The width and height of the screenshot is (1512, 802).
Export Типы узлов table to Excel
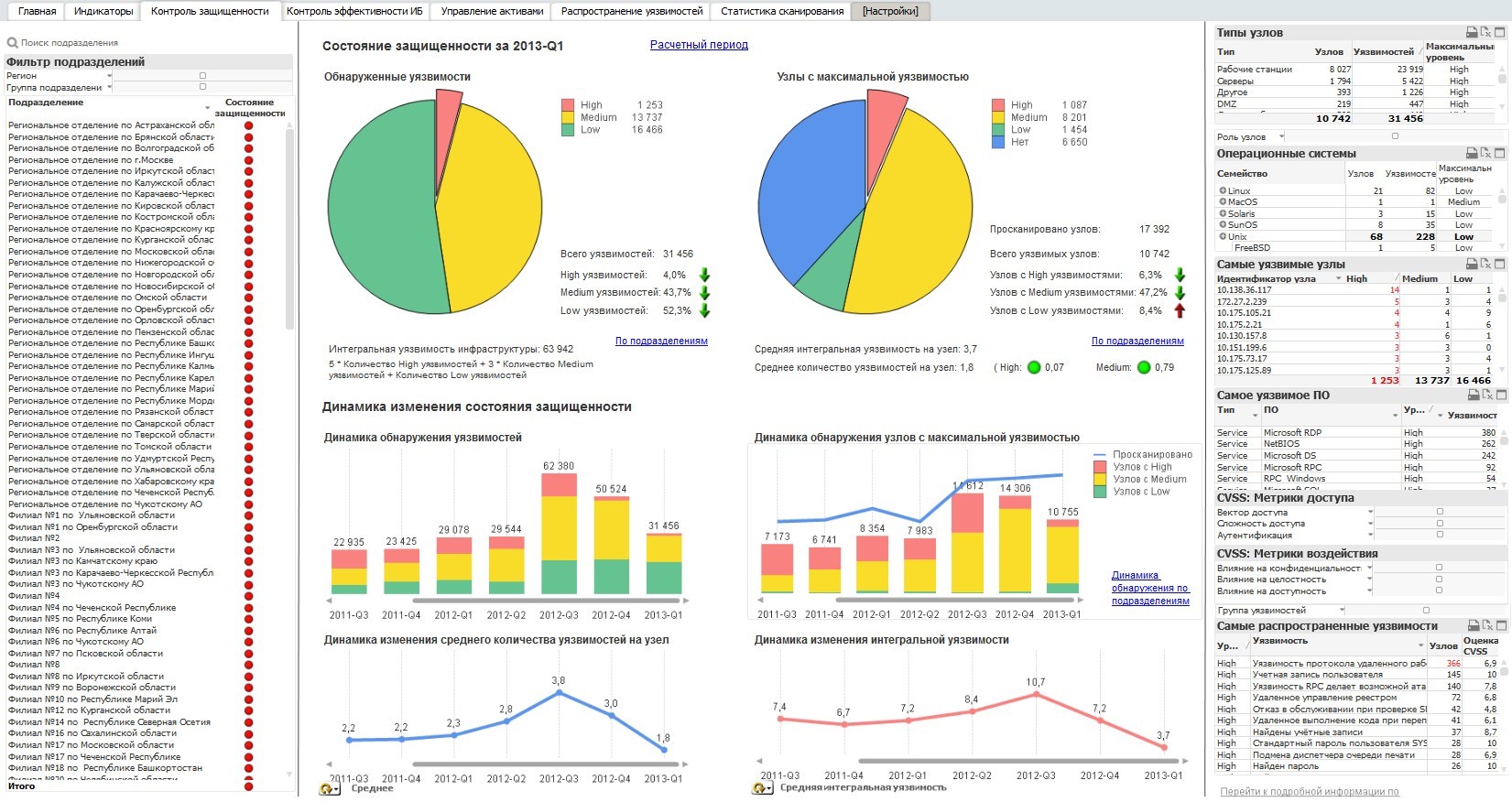1485,32
